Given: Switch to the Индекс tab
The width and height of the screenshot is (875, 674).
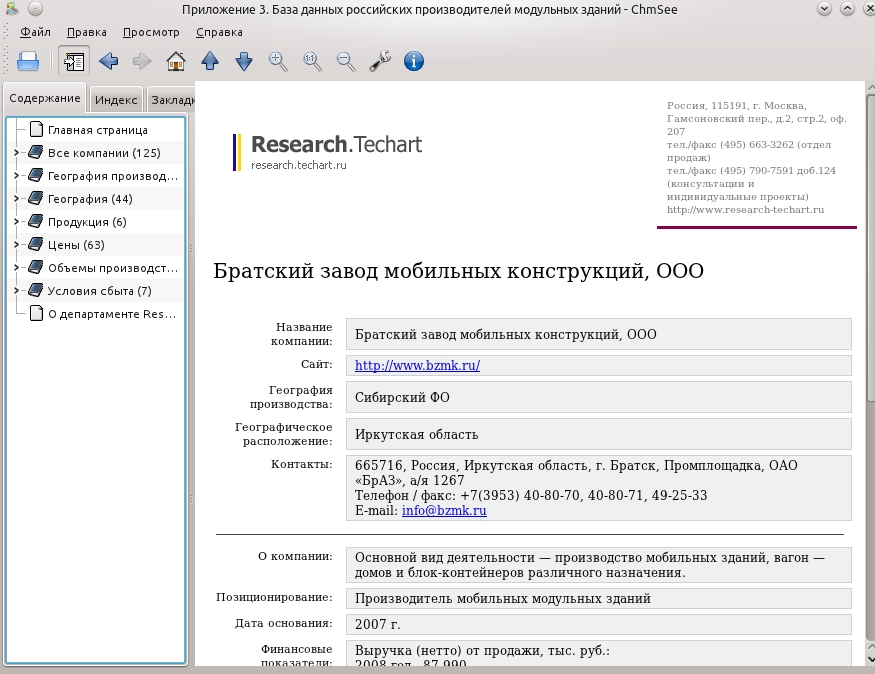Looking at the screenshot, I should pyautogui.click(x=116, y=100).
